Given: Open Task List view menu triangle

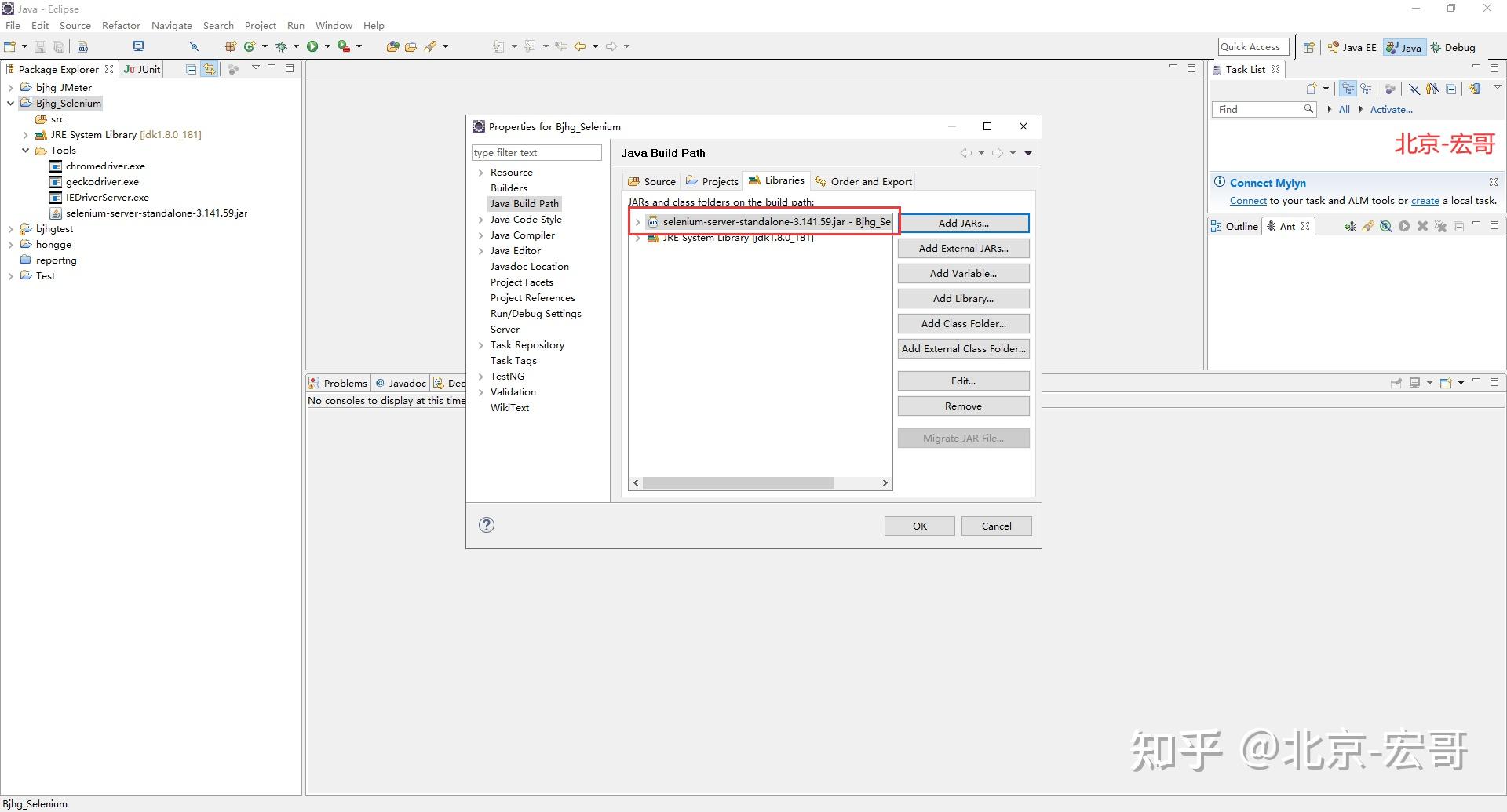Looking at the screenshot, I should 1498,87.
